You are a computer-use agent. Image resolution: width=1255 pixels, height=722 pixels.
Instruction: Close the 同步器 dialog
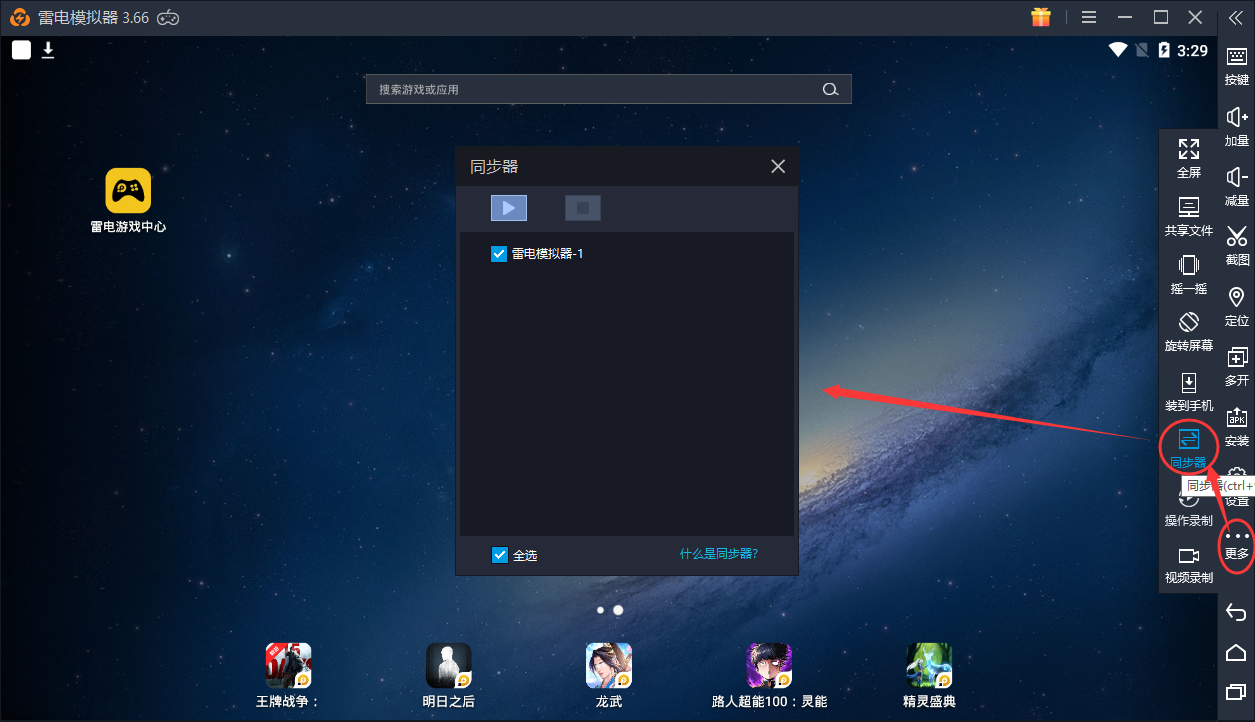pos(778,166)
